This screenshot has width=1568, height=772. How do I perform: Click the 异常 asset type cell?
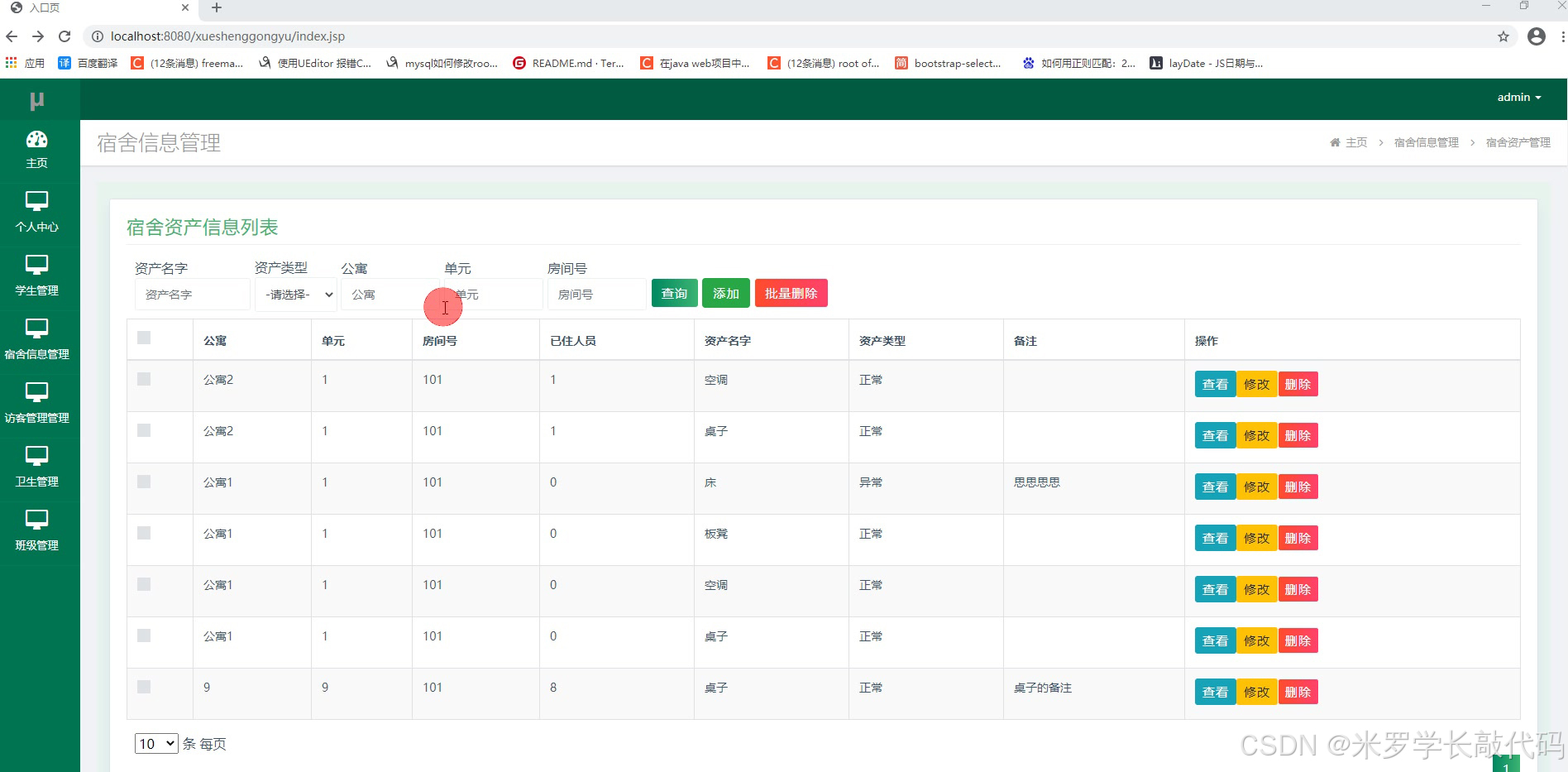[x=870, y=482]
